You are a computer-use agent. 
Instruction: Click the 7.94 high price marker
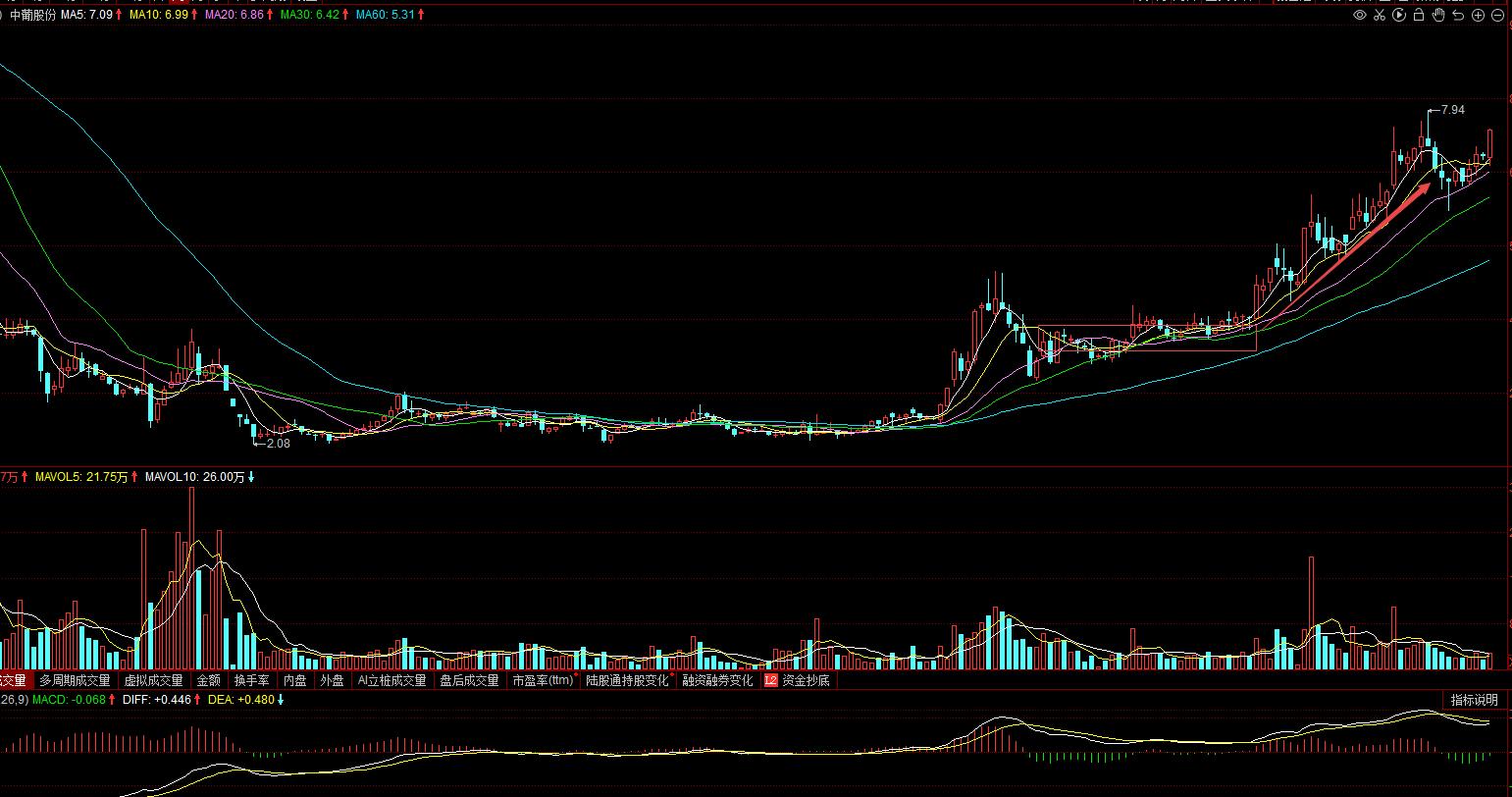click(x=1452, y=110)
